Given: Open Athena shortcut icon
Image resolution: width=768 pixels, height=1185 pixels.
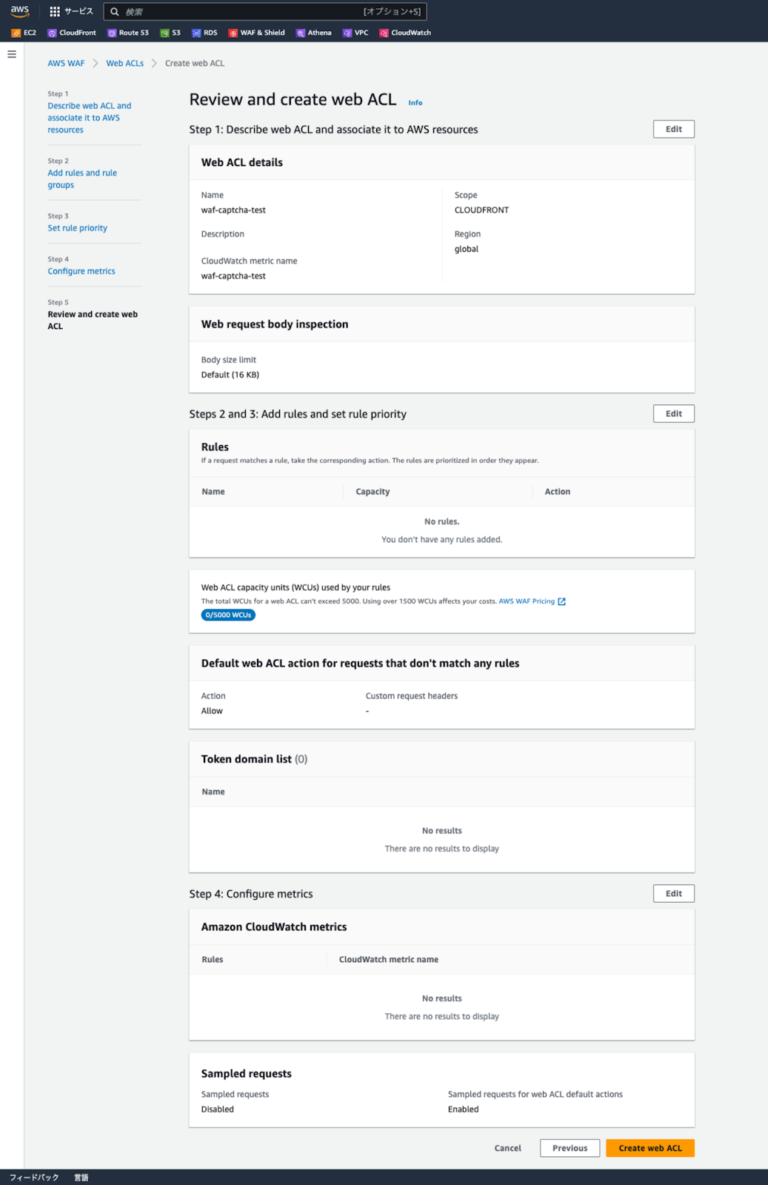Looking at the screenshot, I should tap(301, 33).
